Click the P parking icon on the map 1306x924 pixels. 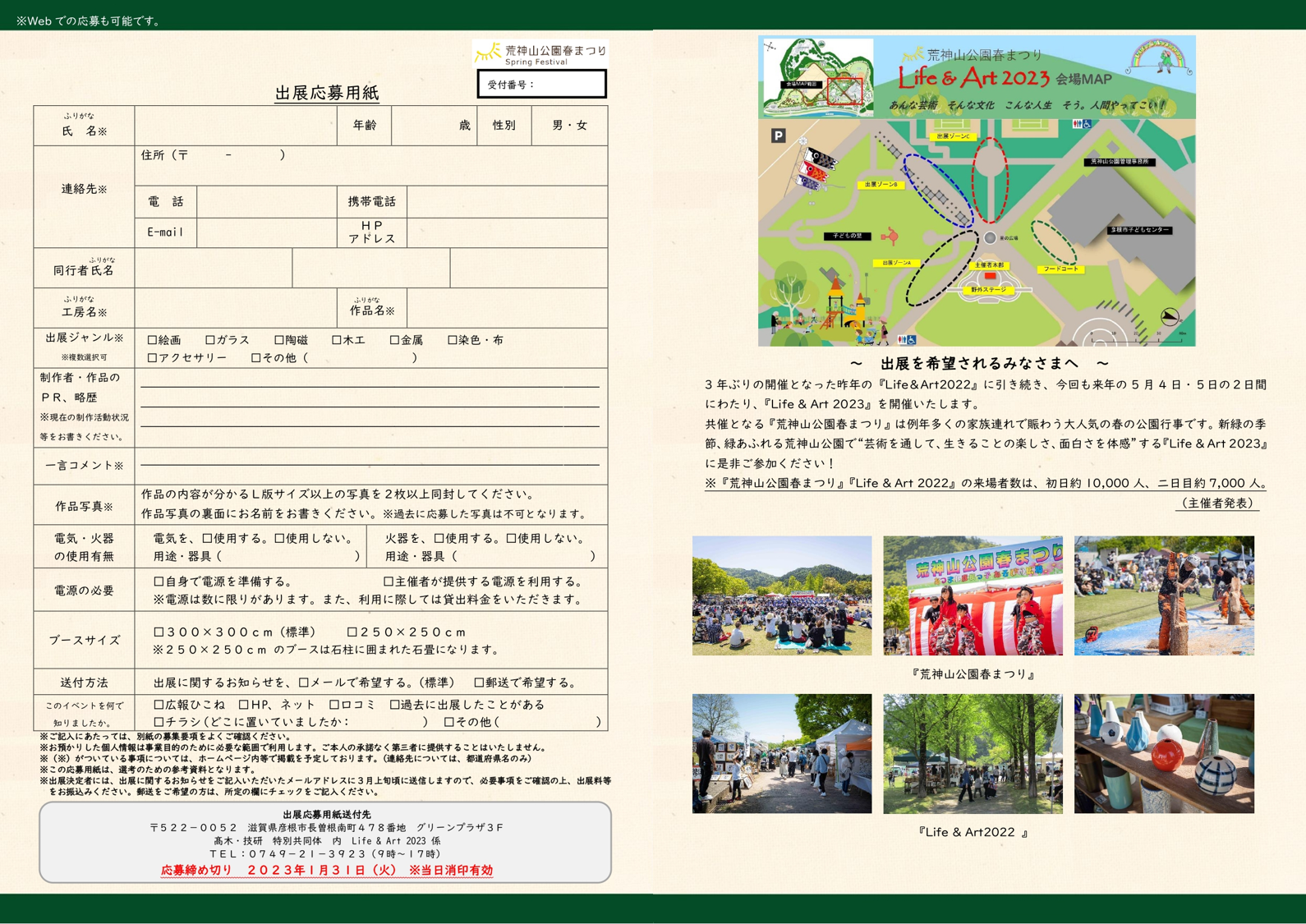779,136
